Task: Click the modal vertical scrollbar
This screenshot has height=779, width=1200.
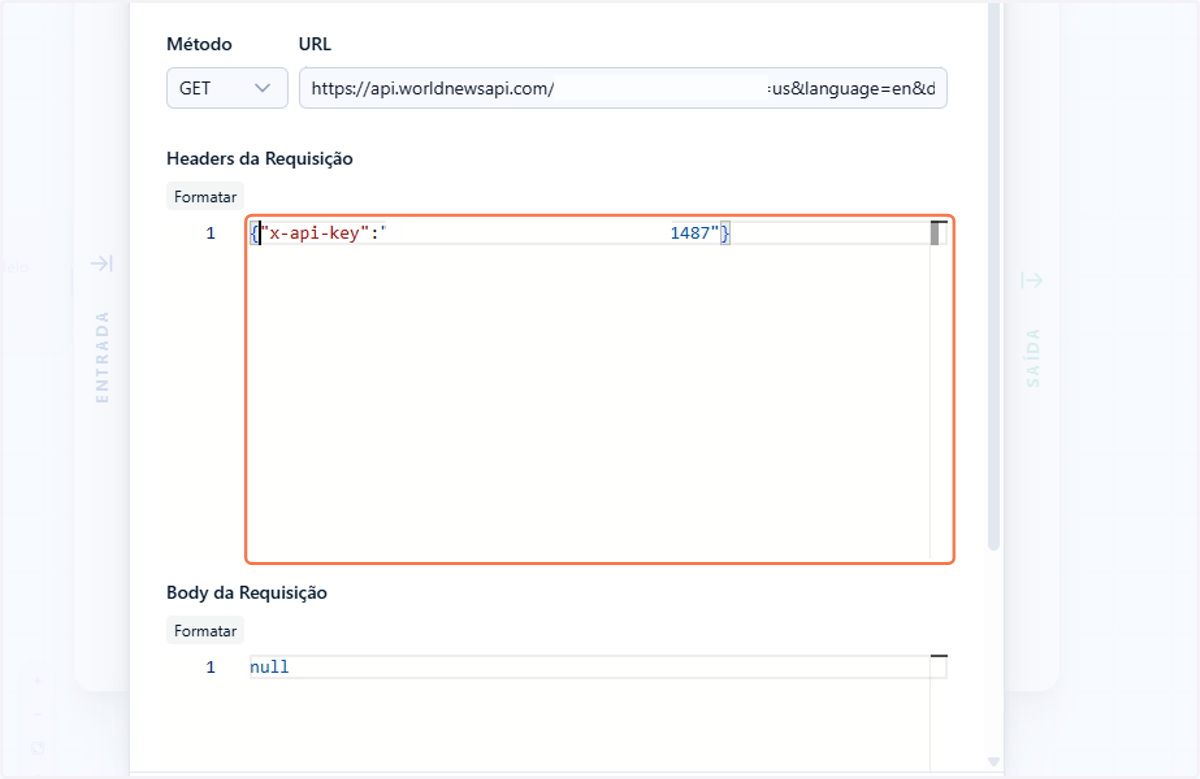Action: point(994,275)
